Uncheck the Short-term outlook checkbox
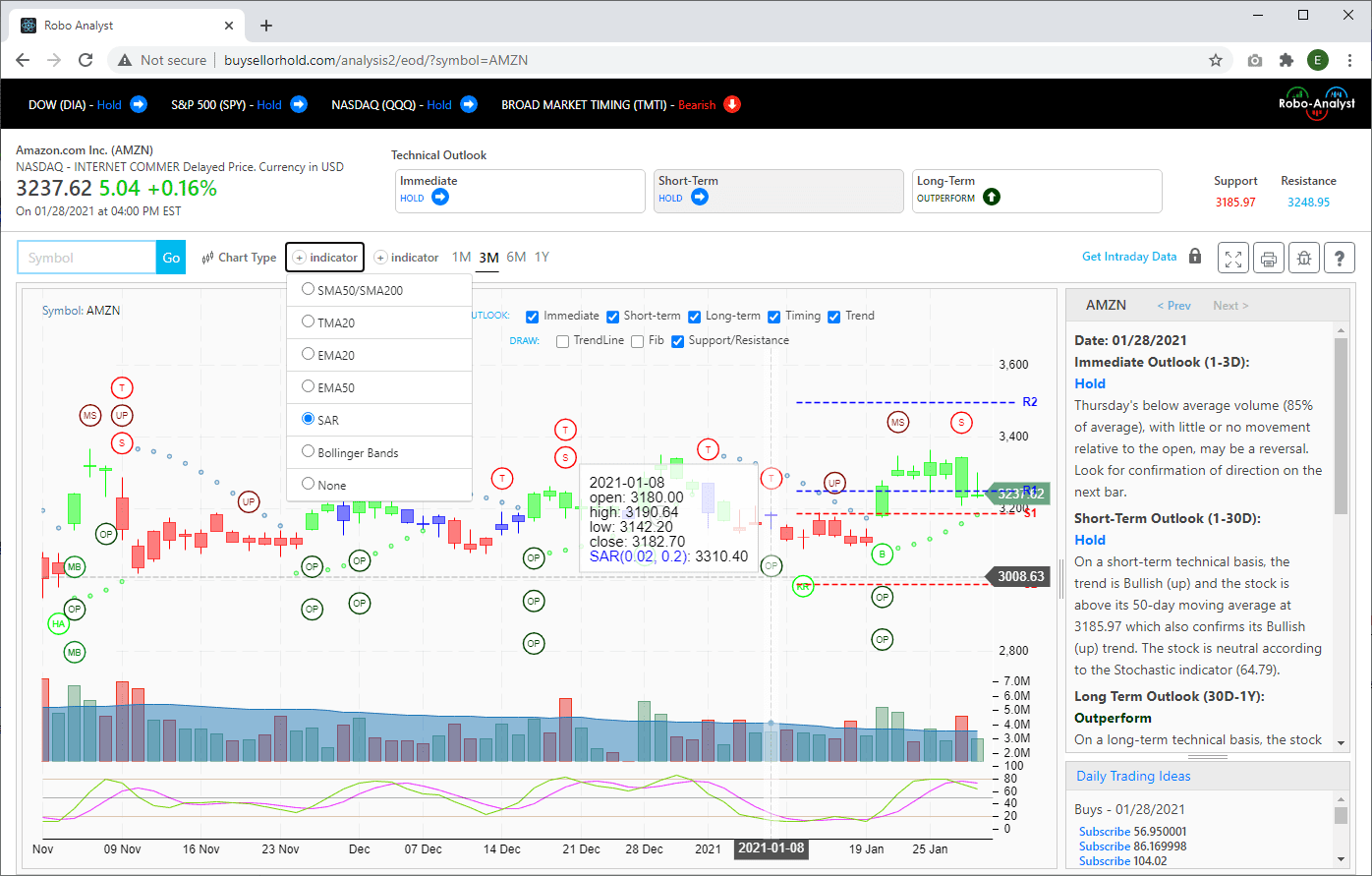The height and width of the screenshot is (876, 1372). click(612, 317)
